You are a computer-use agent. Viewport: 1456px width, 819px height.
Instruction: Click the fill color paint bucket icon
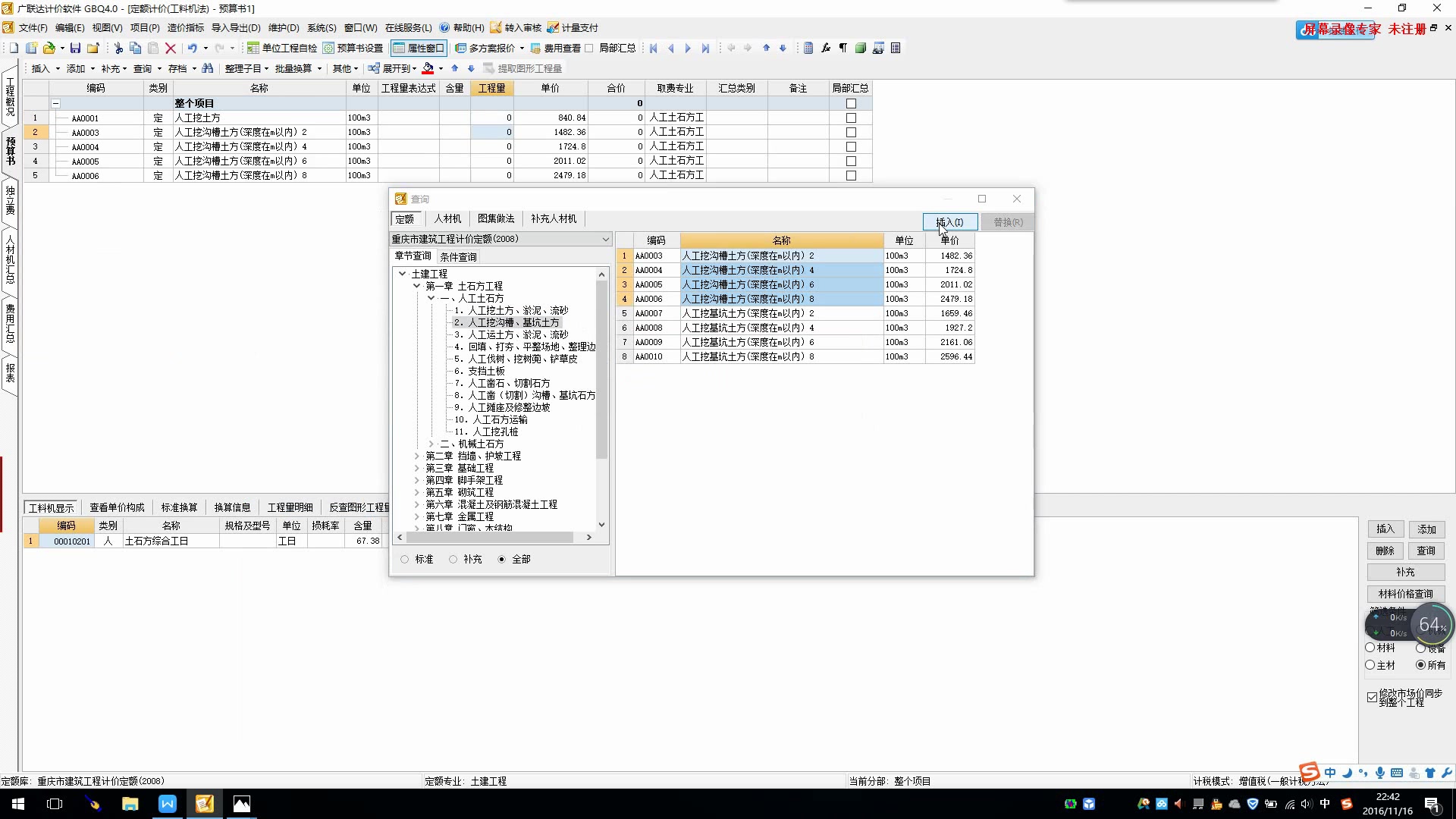(428, 68)
